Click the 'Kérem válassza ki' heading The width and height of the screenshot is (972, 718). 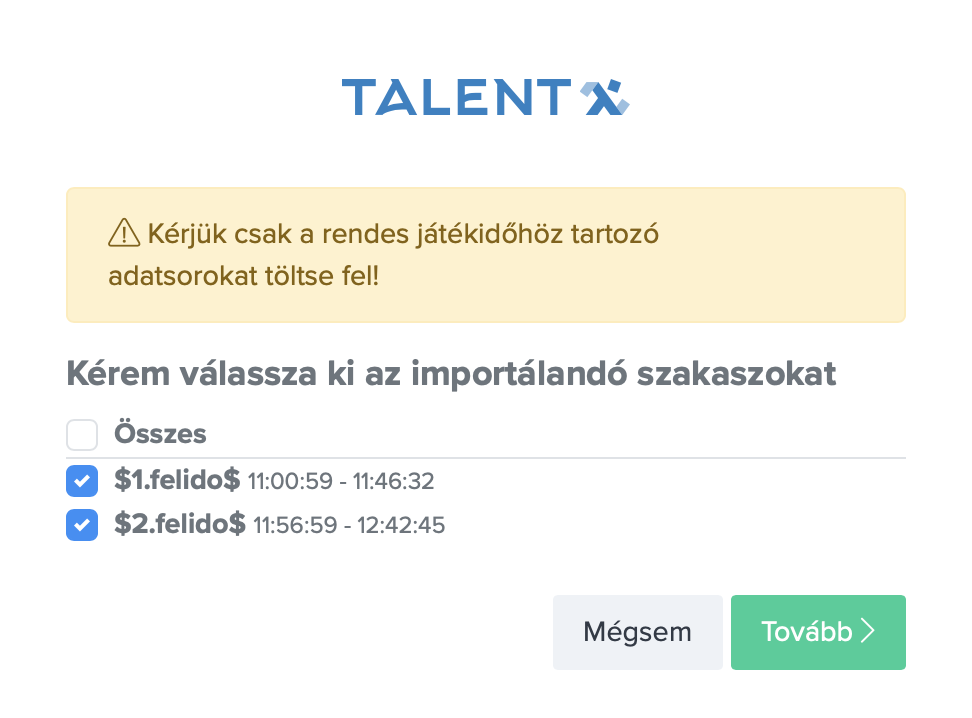[451, 374]
